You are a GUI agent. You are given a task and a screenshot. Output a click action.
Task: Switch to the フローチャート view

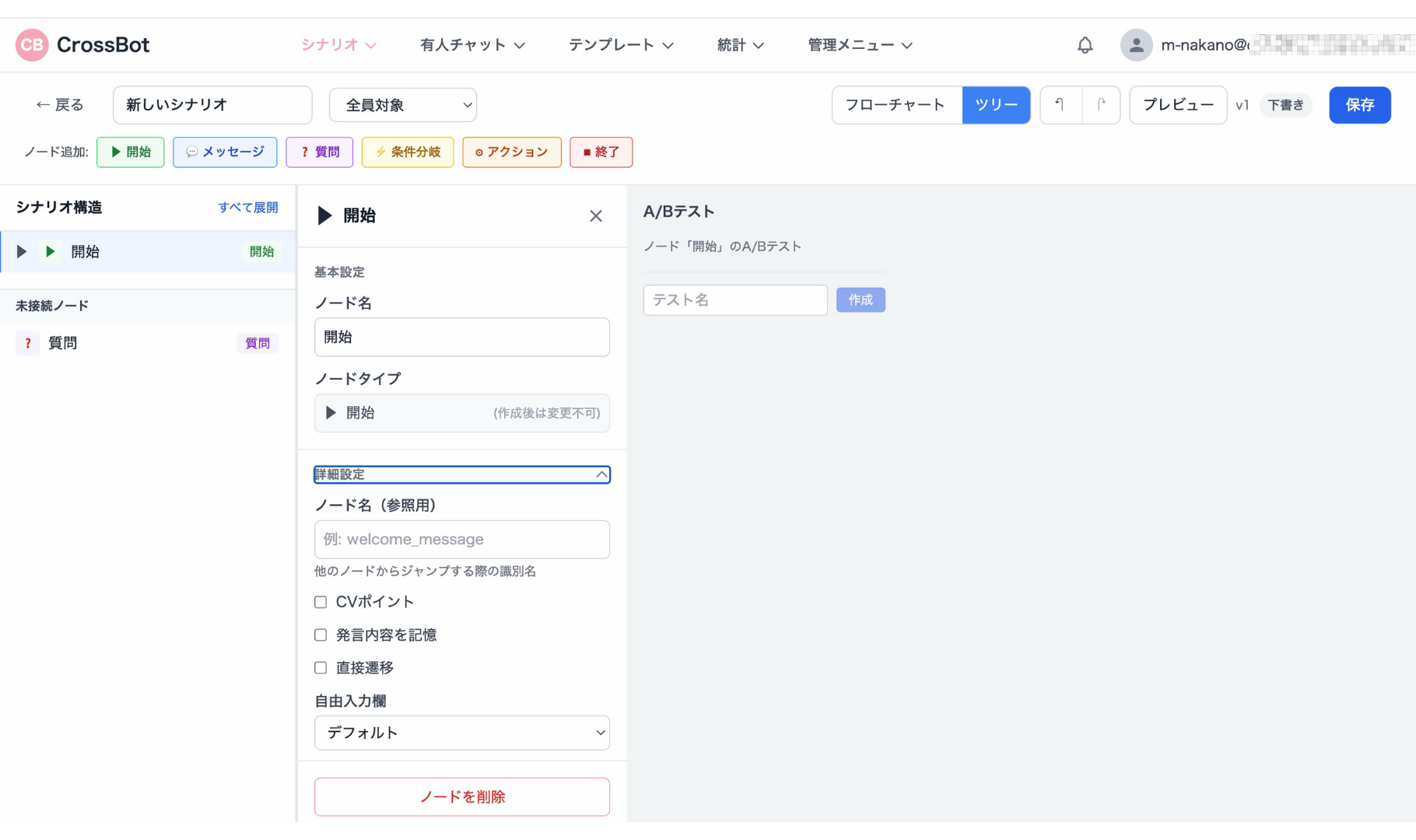coord(896,105)
